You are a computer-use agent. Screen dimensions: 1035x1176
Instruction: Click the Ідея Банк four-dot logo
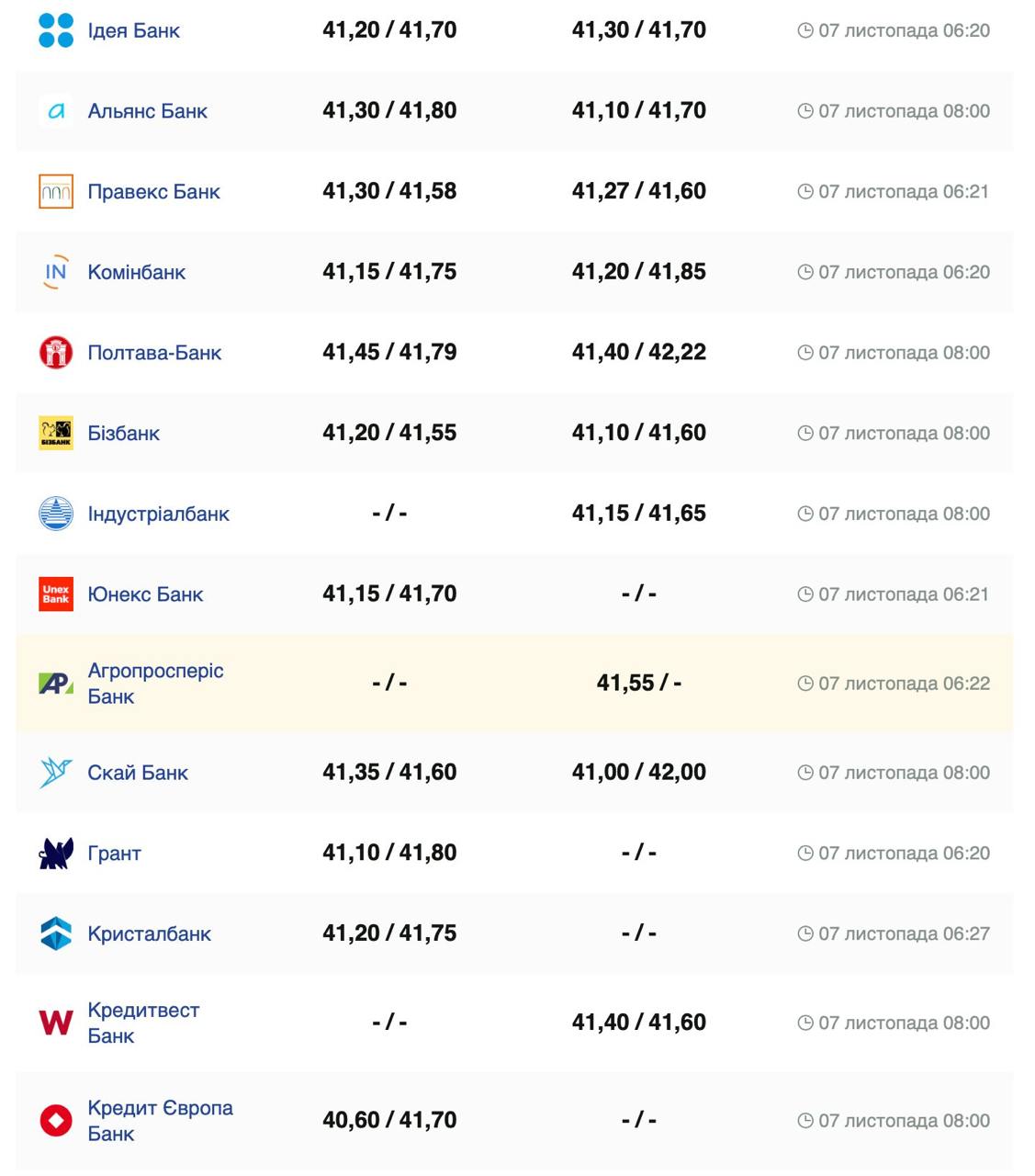(x=56, y=30)
